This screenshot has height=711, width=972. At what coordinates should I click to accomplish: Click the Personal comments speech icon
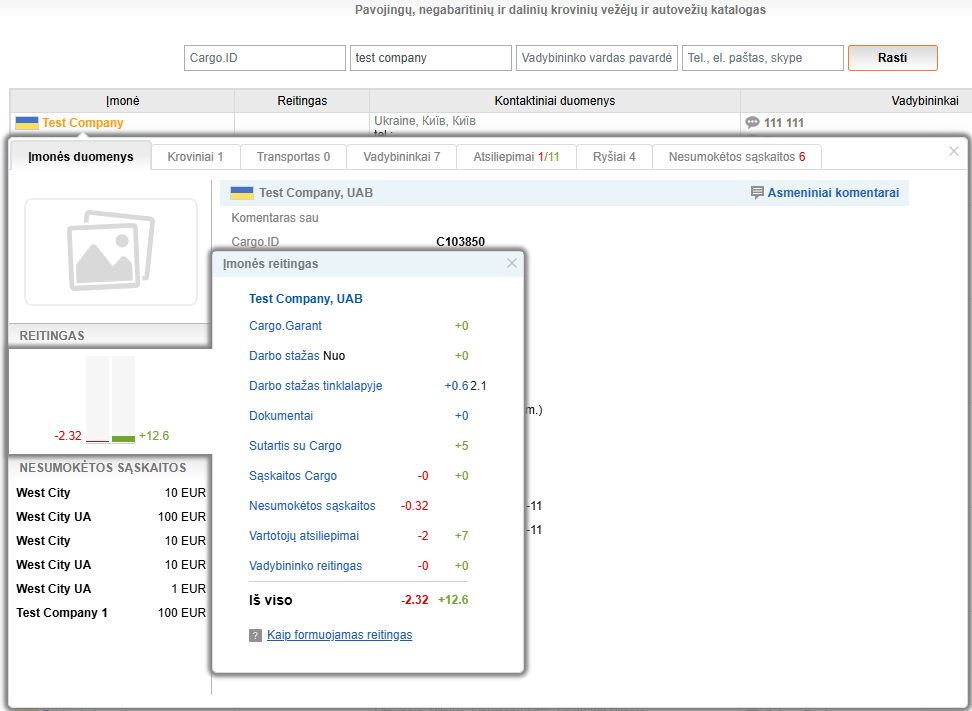tap(757, 193)
